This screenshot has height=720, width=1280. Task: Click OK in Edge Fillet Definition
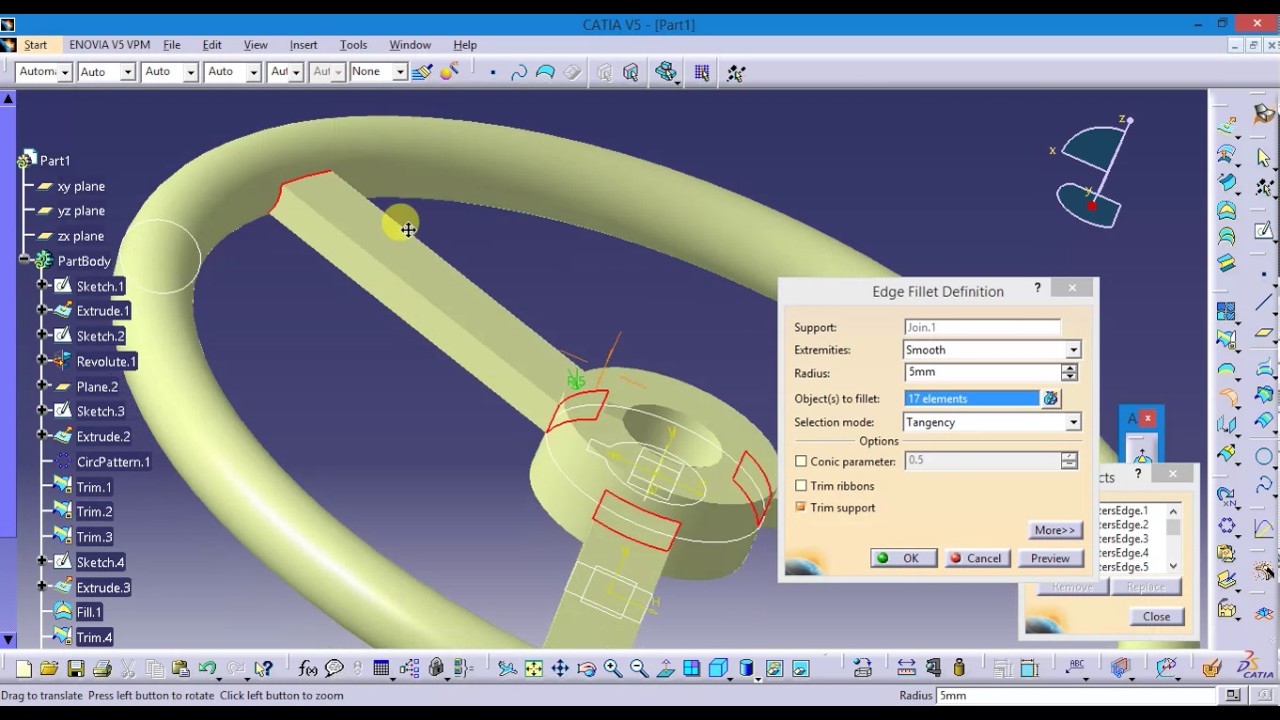click(903, 558)
